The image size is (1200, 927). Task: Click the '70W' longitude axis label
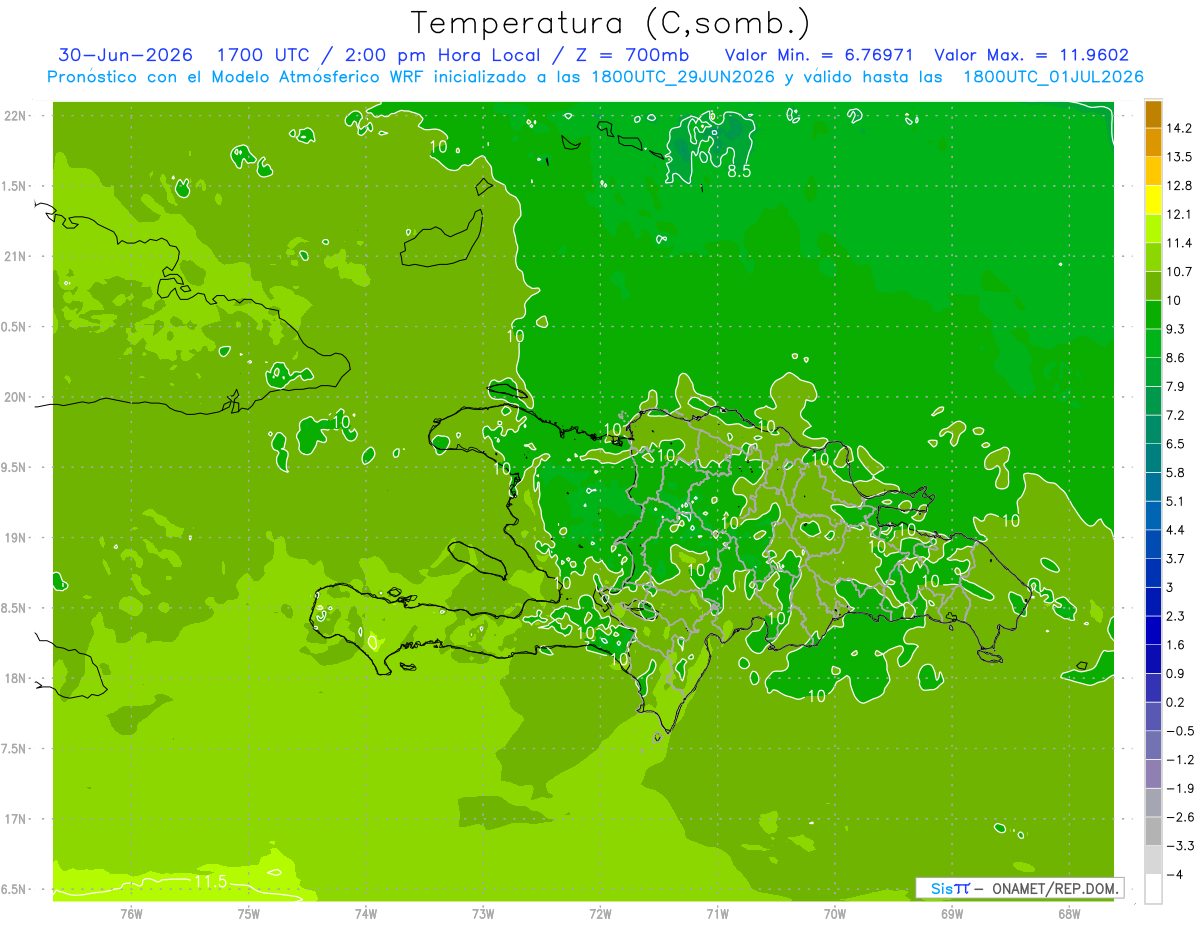835,914
